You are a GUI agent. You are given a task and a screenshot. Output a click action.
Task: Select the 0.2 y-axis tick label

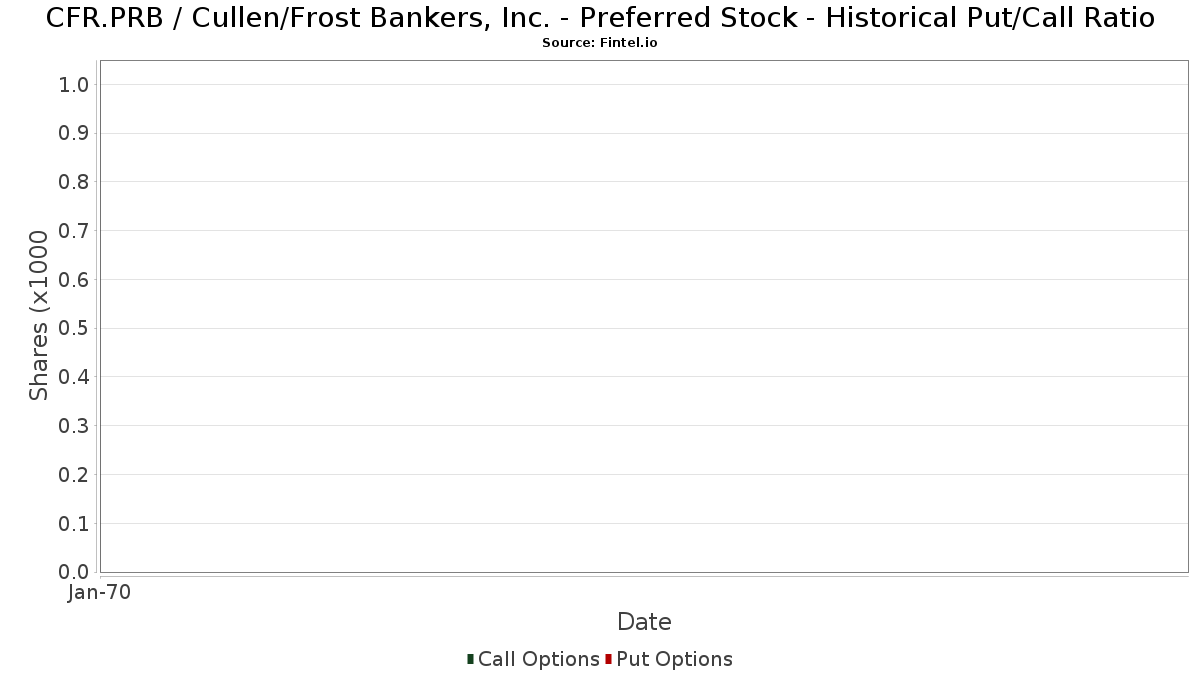pos(75,475)
